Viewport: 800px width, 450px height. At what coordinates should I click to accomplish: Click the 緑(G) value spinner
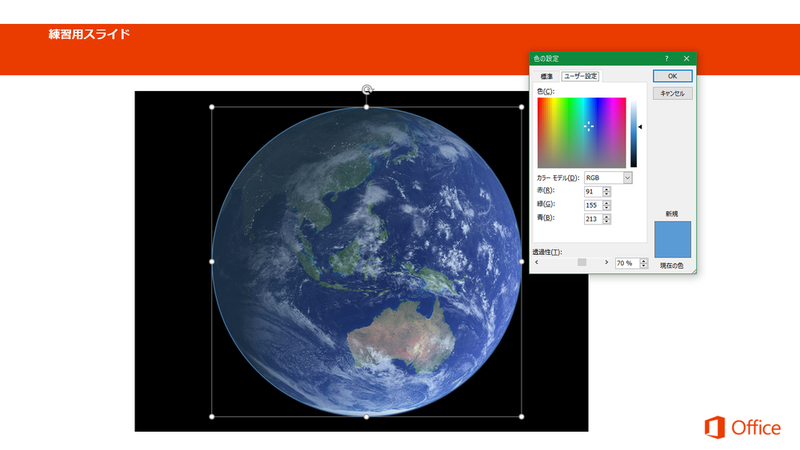click(x=606, y=205)
